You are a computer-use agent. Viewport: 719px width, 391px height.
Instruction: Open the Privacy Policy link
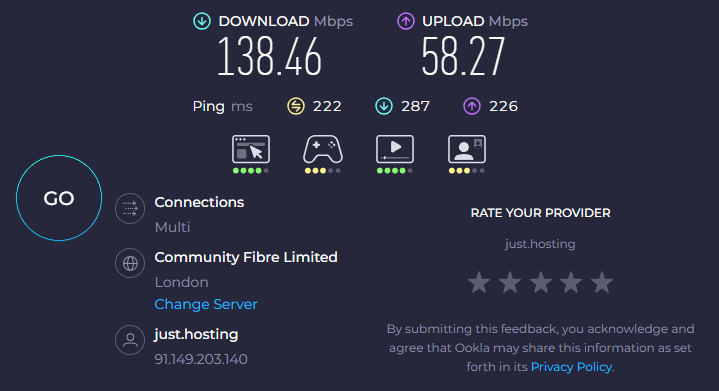tap(571, 367)
